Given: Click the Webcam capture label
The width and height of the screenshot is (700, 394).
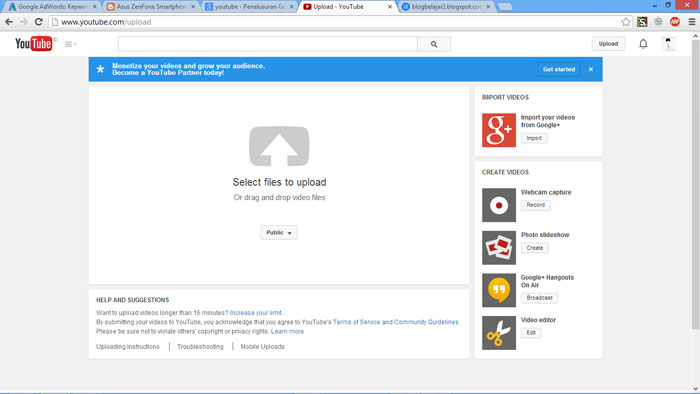Looking at the screenshot, I should click(x=546, y=192).
